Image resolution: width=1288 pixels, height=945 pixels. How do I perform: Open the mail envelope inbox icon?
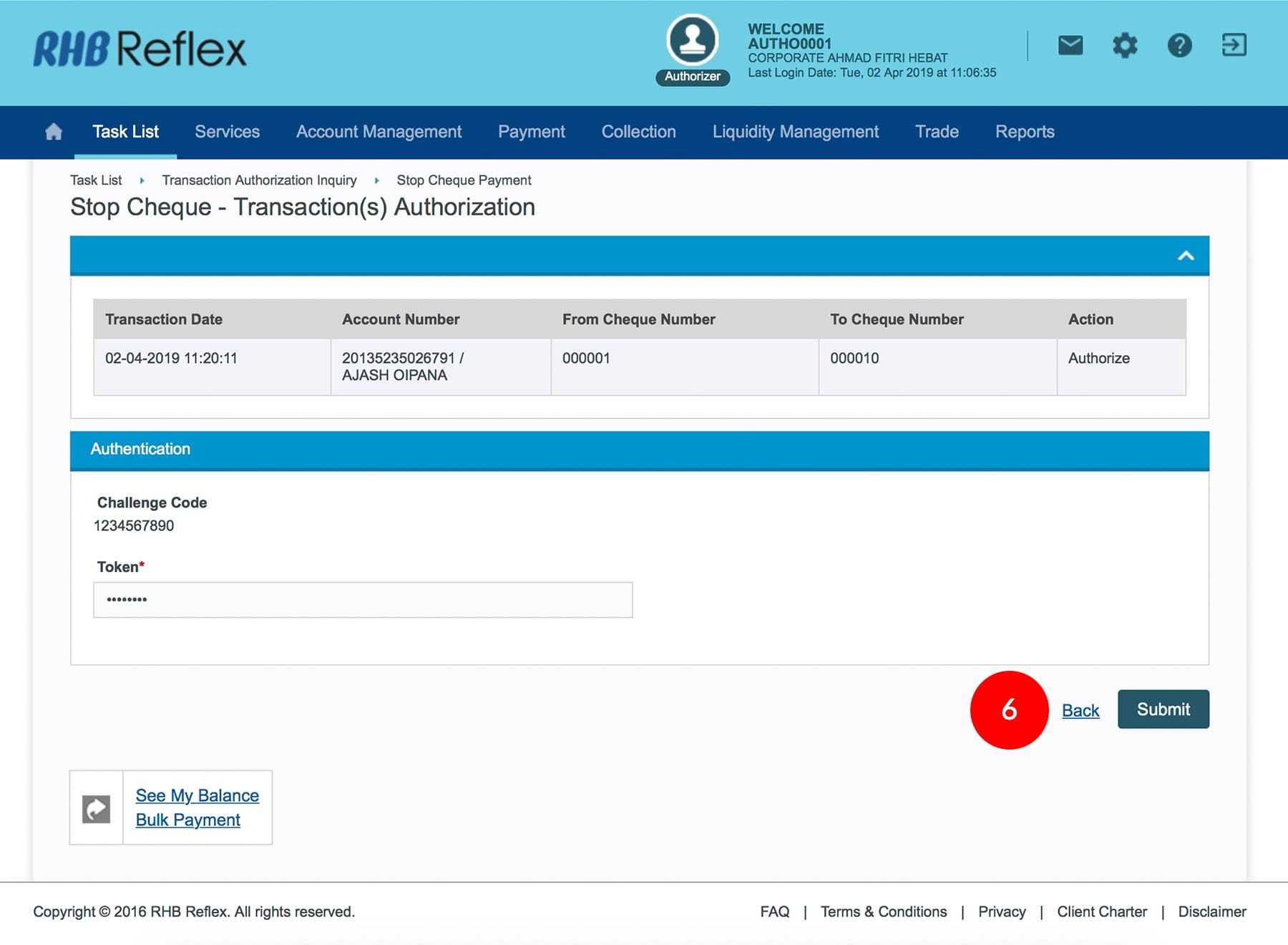tap(1070, 46)
